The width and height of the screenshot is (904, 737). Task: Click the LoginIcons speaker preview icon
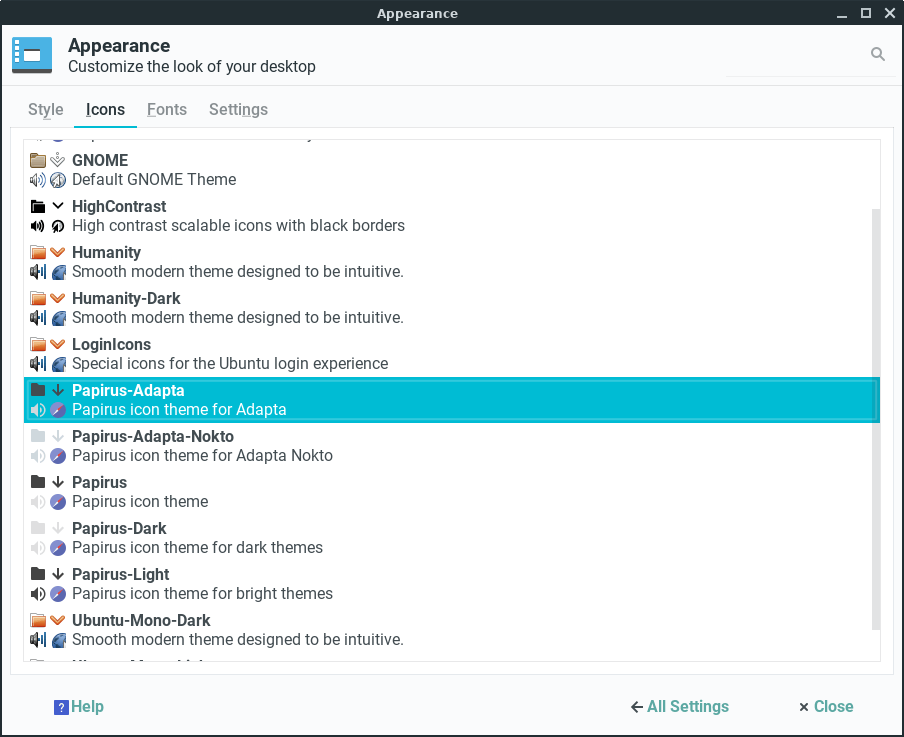click(x=38, y=364)
